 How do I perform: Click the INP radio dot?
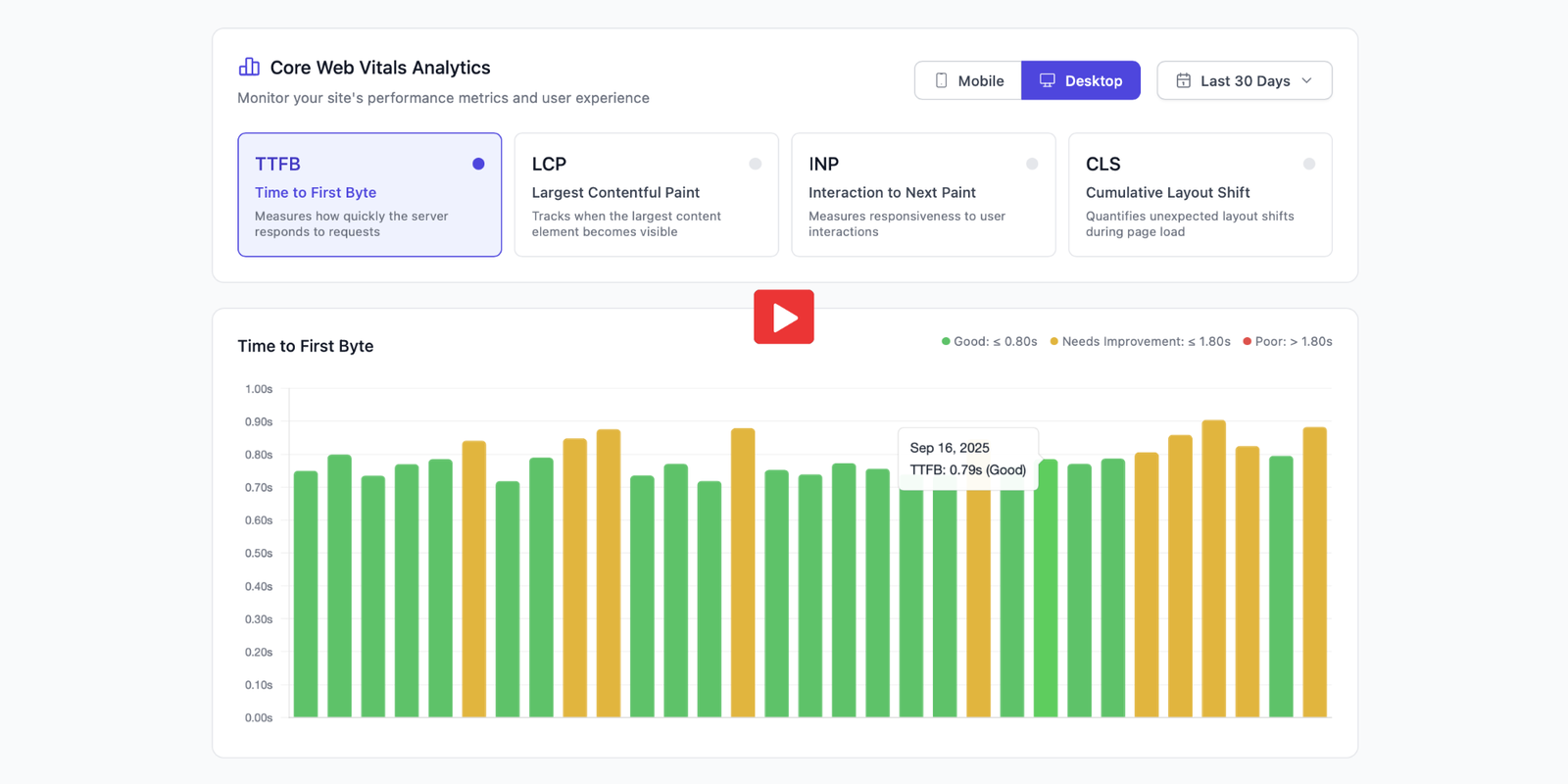point(1032,164)
